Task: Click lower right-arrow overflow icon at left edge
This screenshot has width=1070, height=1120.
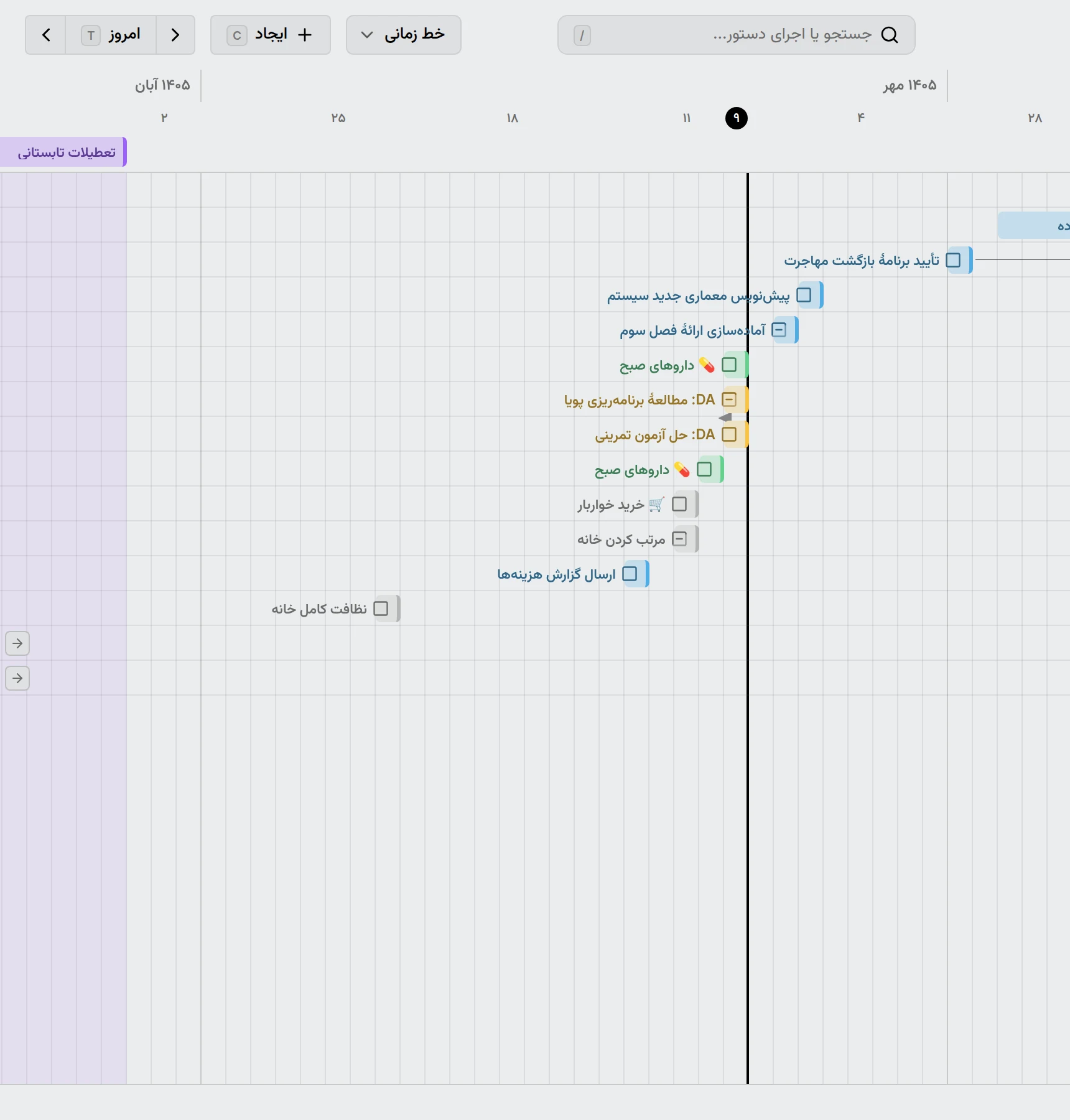Action: 17,678
